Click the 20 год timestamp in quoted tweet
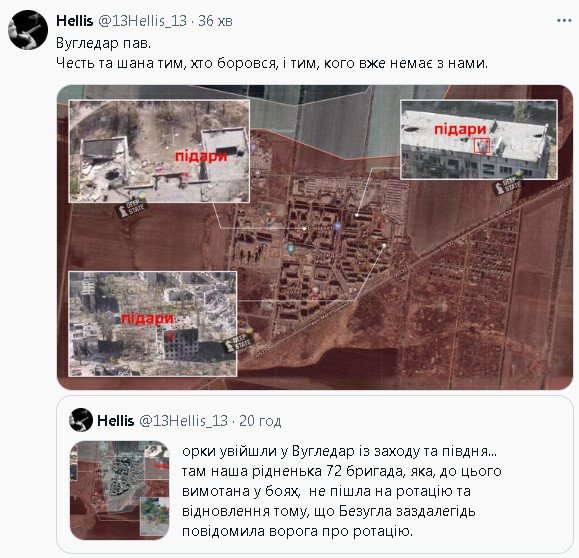The width and height of the screenshot is (579, 558). pyautogui.click(x=260, y=421)
